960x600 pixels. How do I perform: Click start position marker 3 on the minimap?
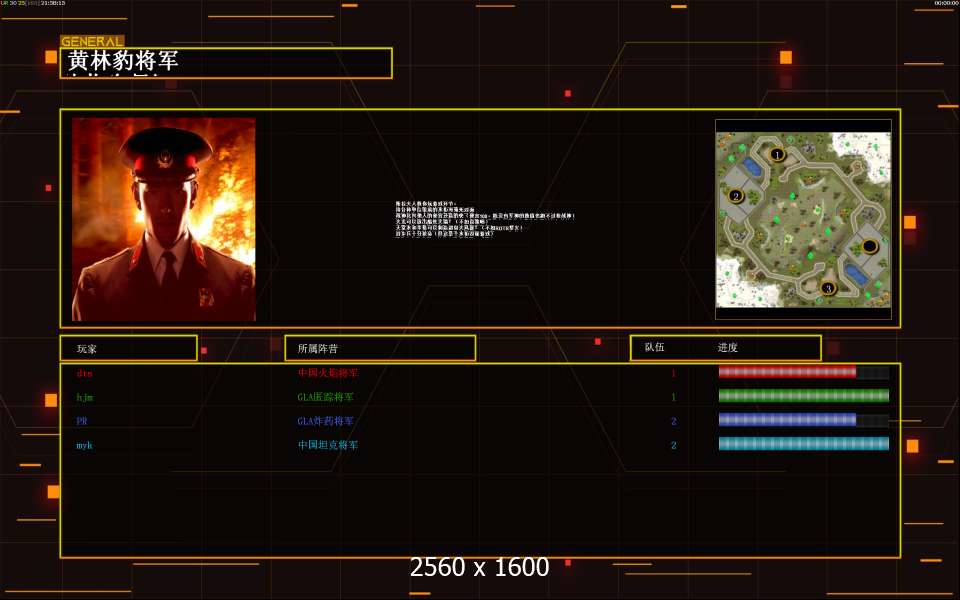click(828, 288)
